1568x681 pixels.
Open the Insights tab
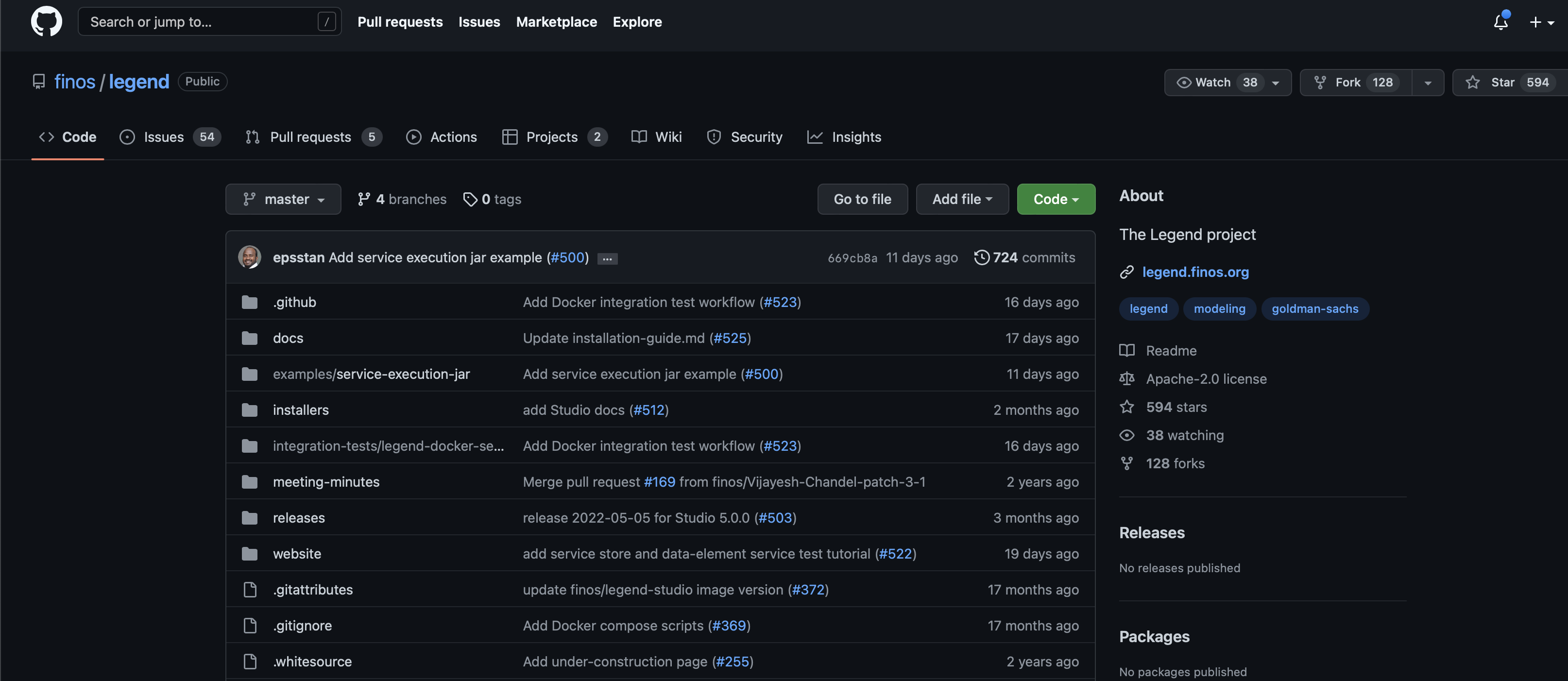click(844, 137)
